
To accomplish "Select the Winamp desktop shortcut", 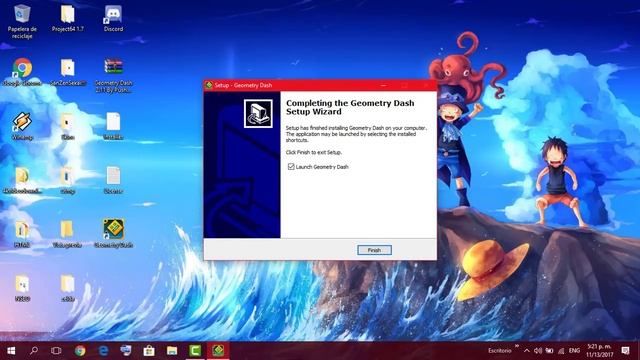I will (x=22, y=126).
